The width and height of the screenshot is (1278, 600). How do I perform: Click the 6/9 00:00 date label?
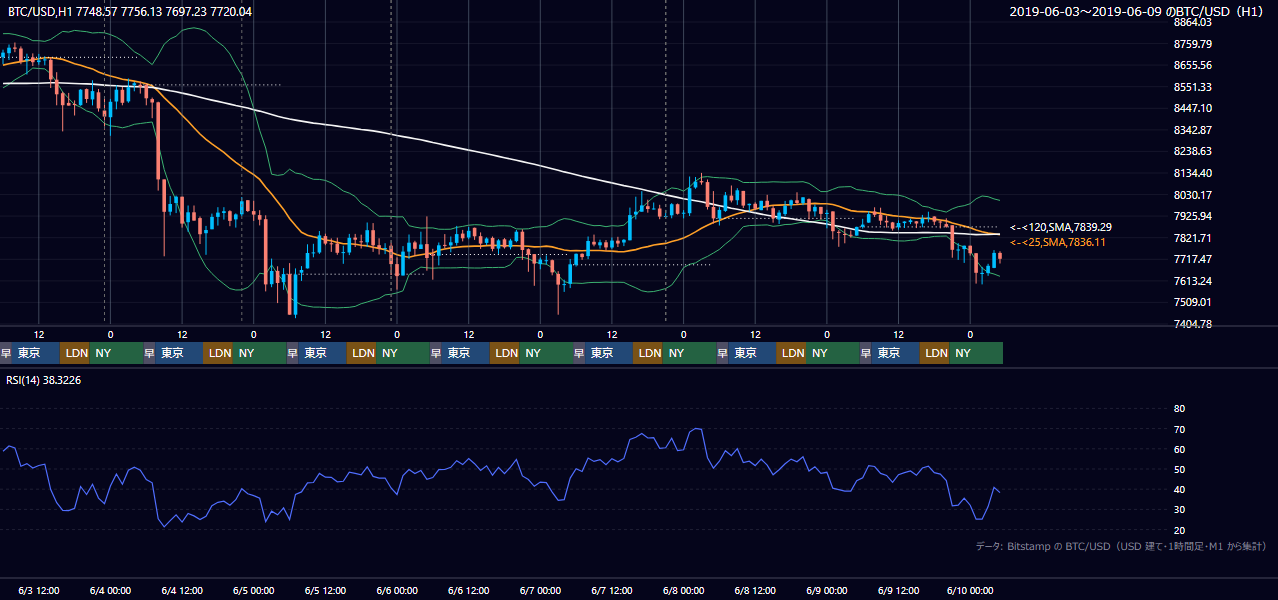click(x=827, y=591)
